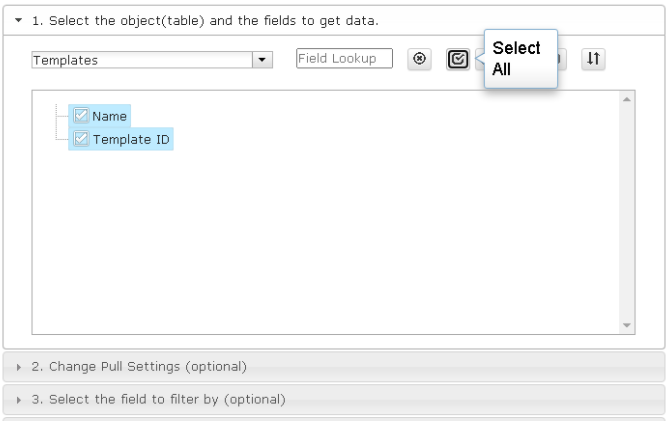Image resolution: width=667 pixels, height=421 pixels.
Task: Click the sort fields arrows icon
Action: (x=593, y=59)
